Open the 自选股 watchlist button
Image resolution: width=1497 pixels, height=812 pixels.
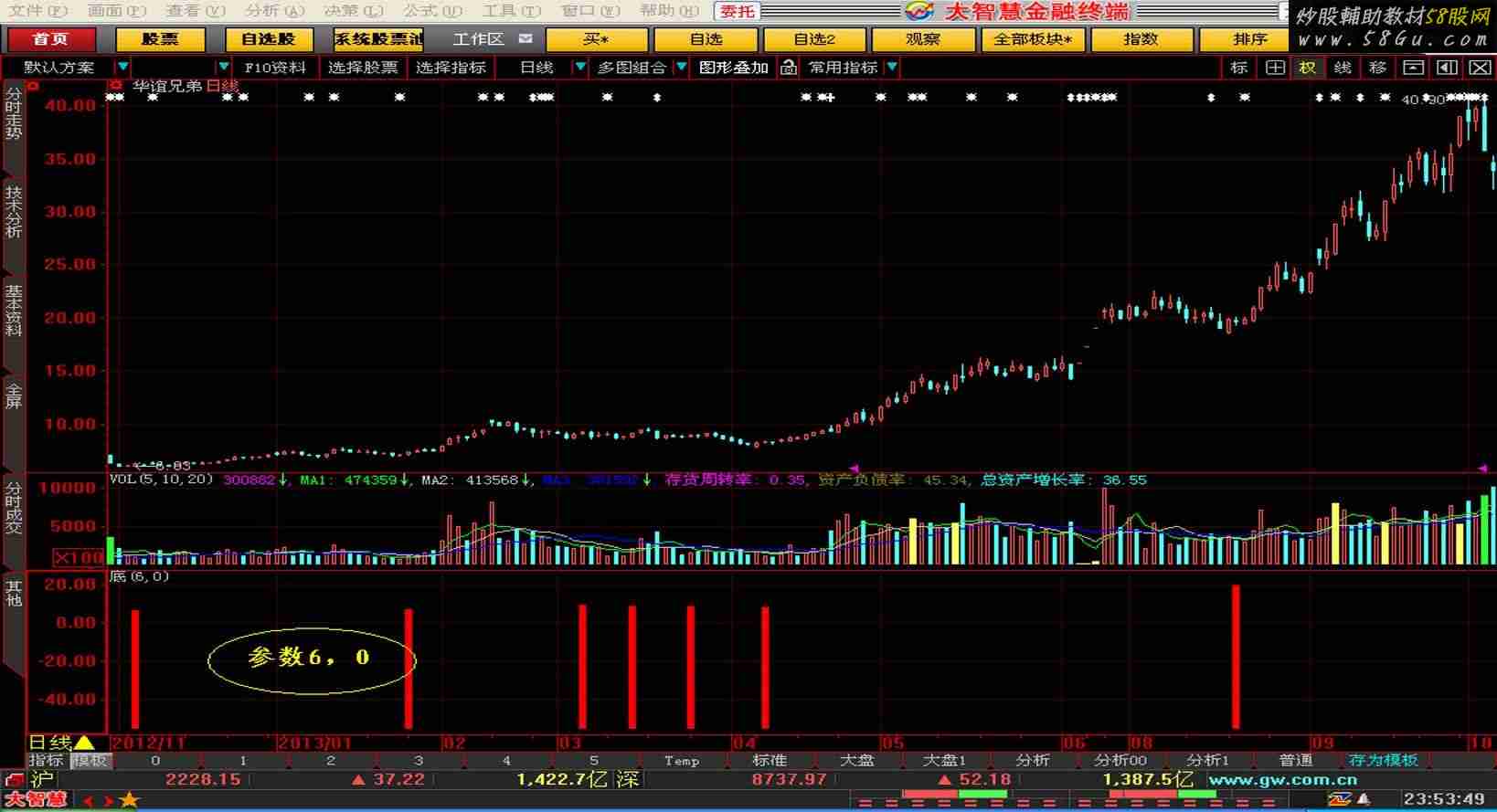tap(269, 39)
